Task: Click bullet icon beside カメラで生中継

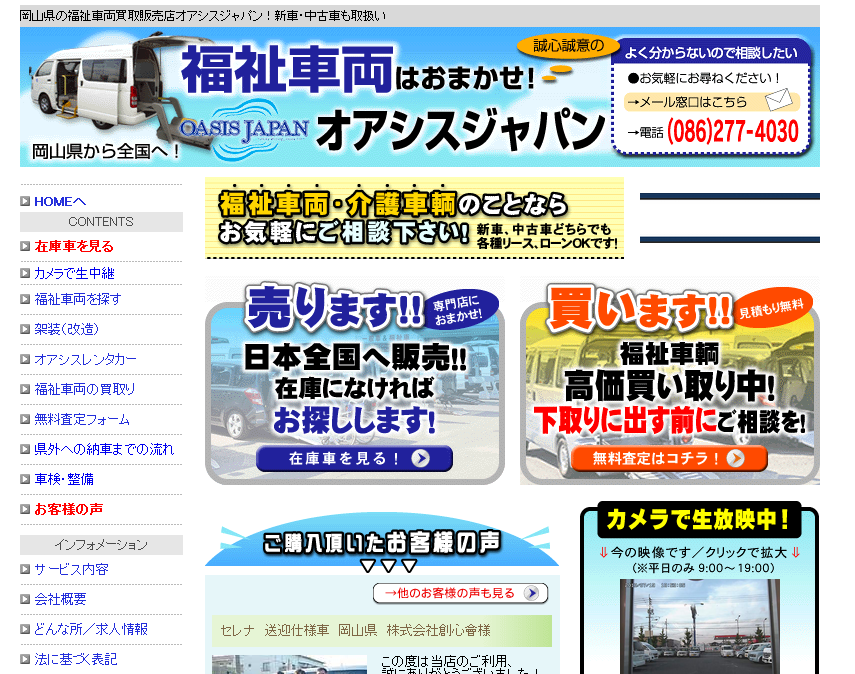Action: point(25,273)
